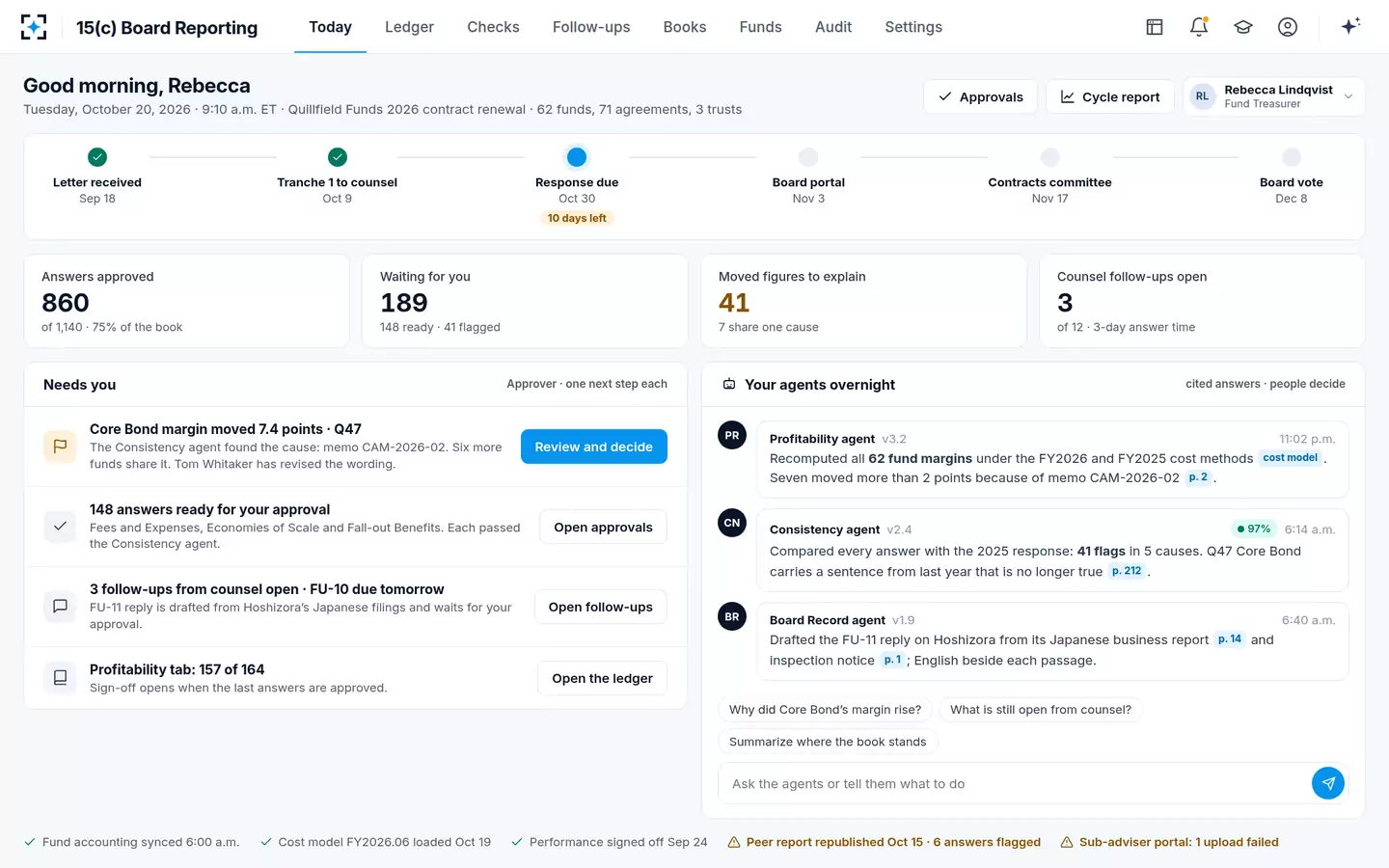Open the Cycle report button

click(x=1110, y=96)
